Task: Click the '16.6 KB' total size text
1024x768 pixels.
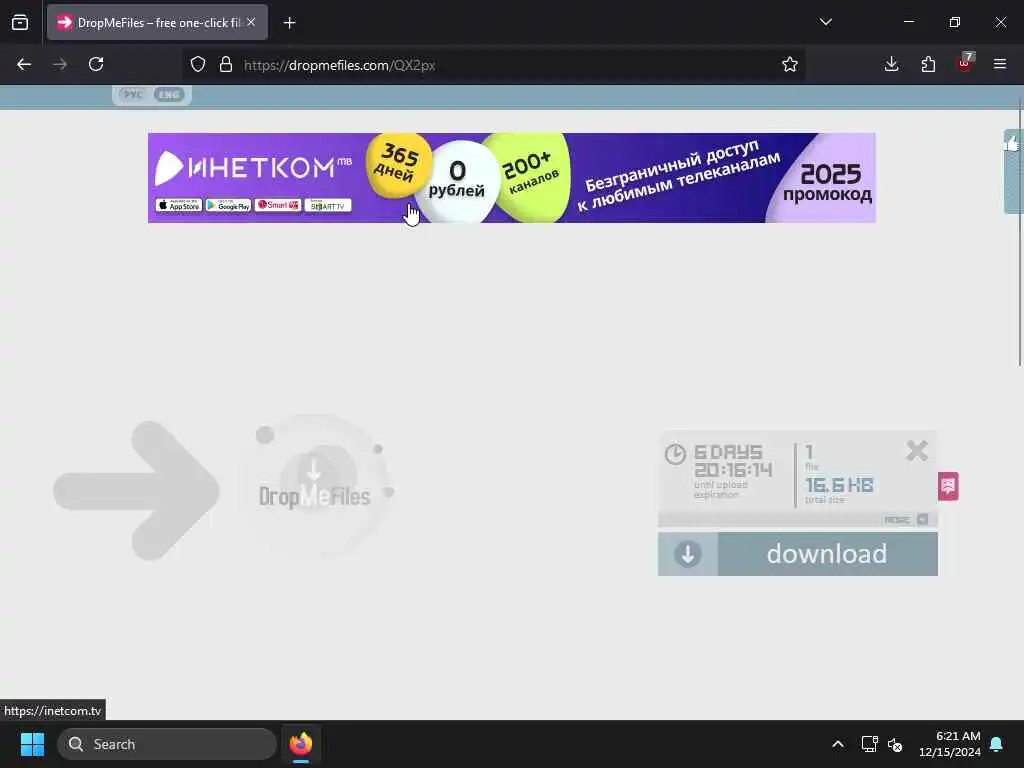Action: [x=839, y=485]
